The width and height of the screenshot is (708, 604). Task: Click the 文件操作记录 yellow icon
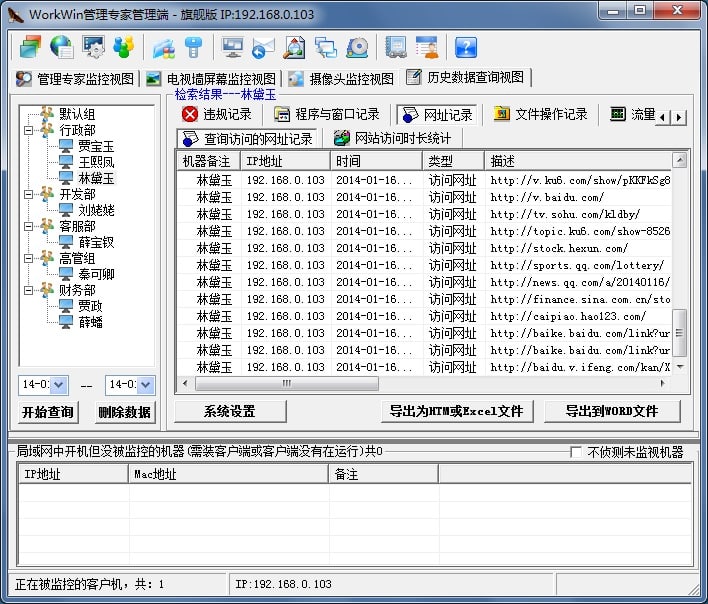point(501,114)
